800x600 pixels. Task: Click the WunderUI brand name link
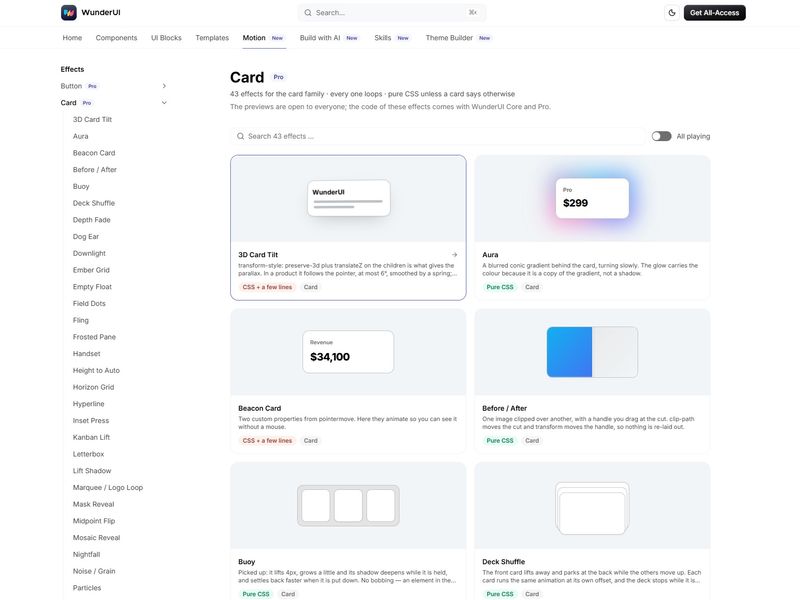pyautogui.click(x=101, y=13)
